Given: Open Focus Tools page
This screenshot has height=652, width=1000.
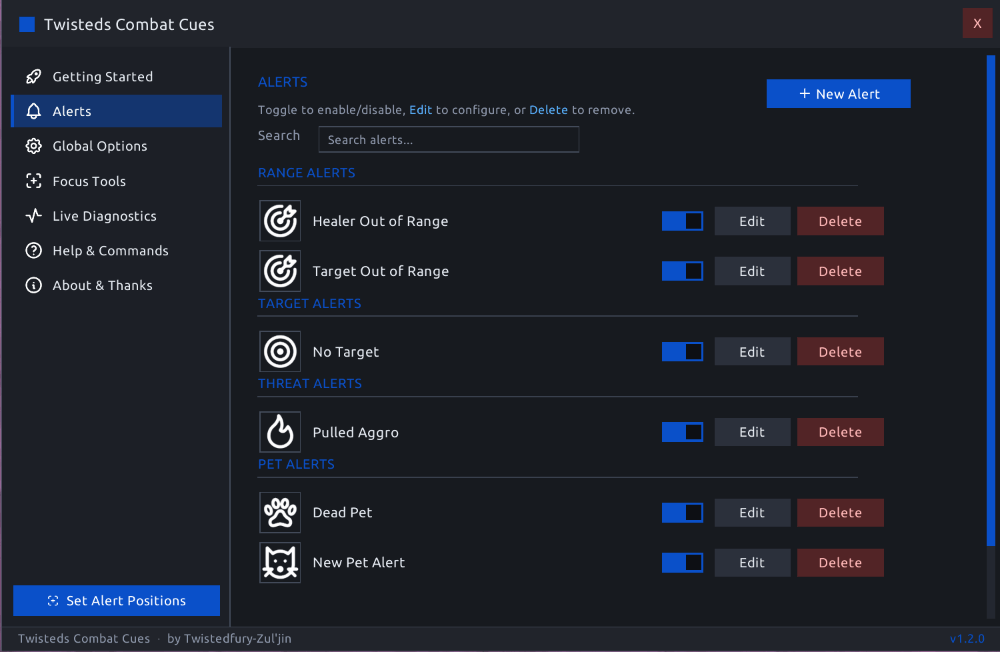Looking at the screenshot, I should (x=117, y=181).
